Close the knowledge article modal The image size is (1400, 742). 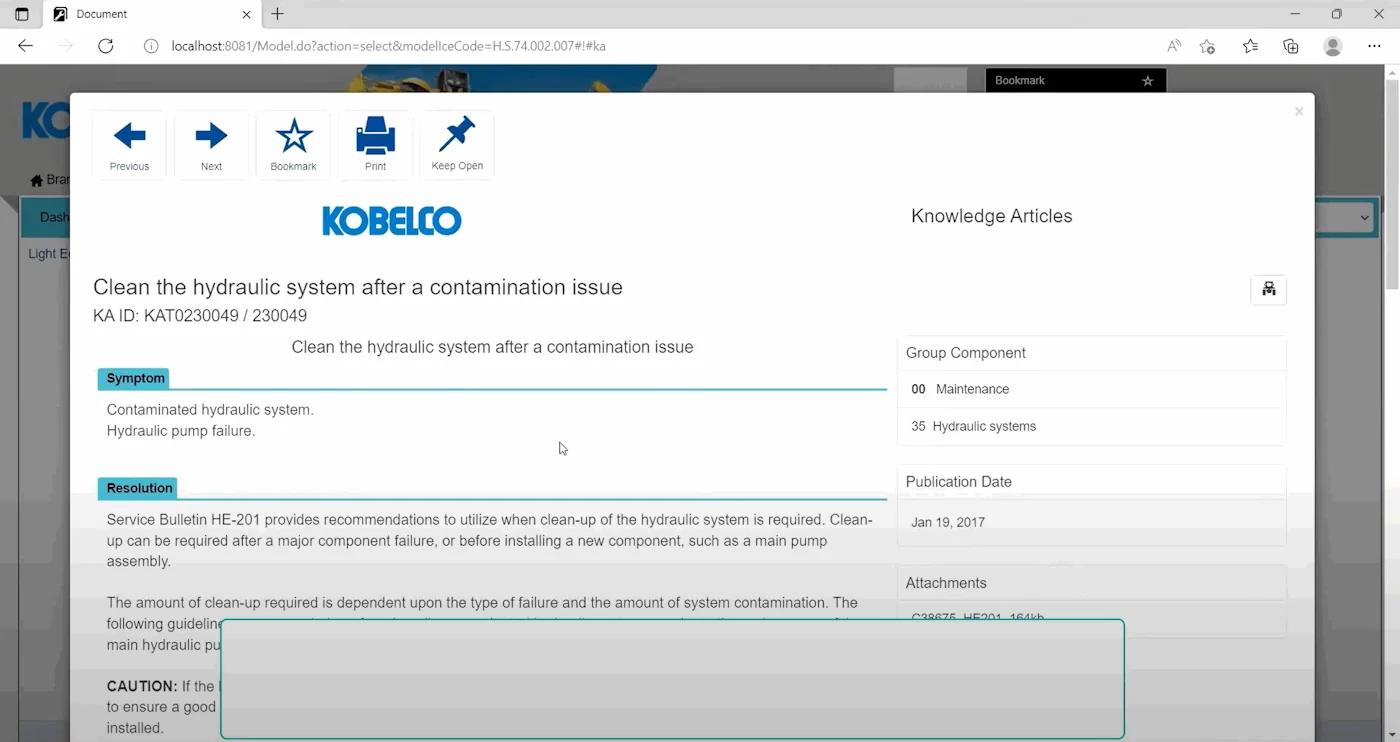tap(1299, 112)
